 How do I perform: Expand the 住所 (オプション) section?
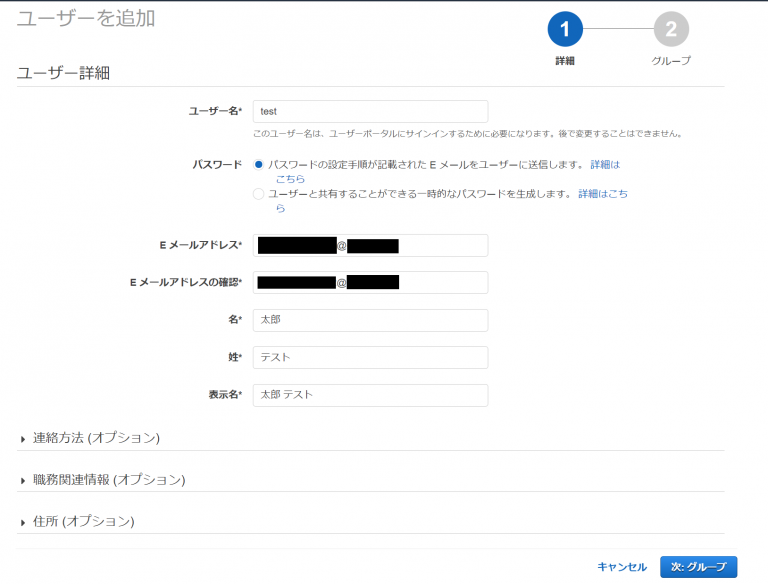(83, 522)
